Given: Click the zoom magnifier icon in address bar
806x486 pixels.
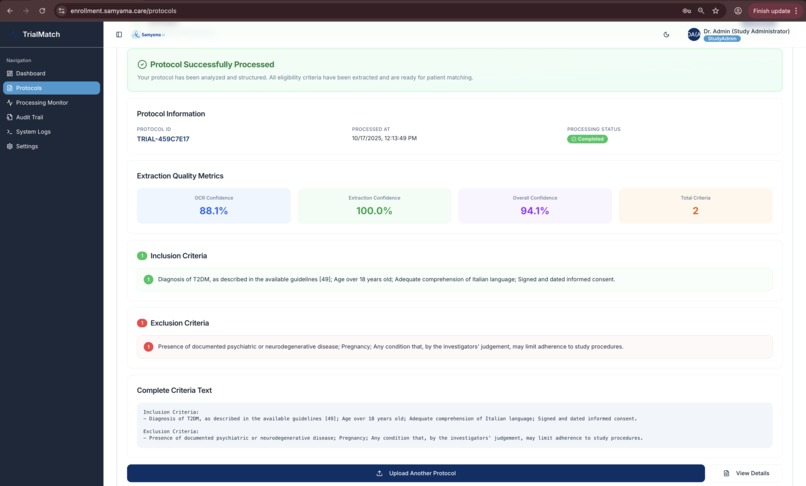Looking at the screenshot, I should coord(701,11).
